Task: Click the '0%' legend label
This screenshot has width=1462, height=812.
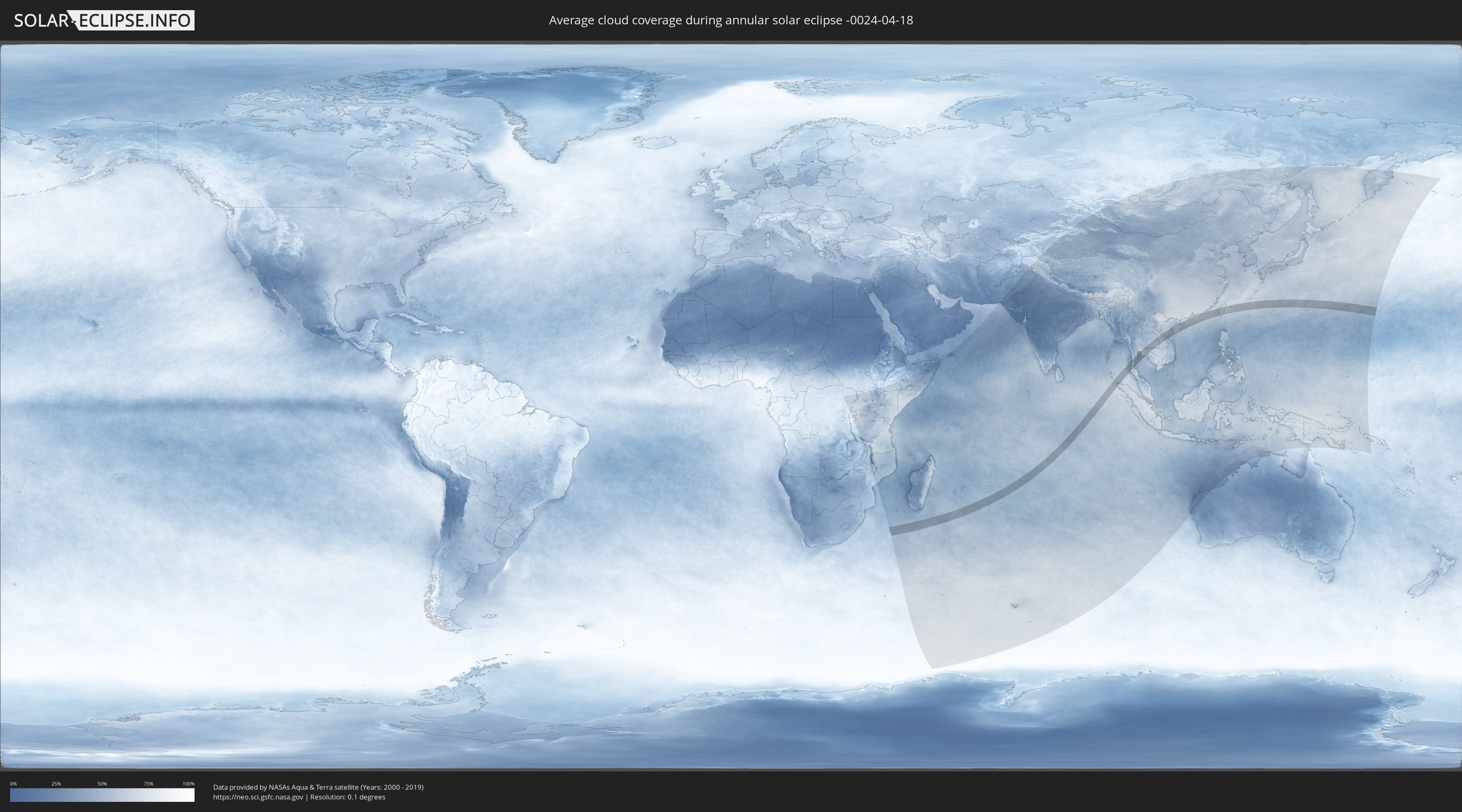Action: pos(13,784)
